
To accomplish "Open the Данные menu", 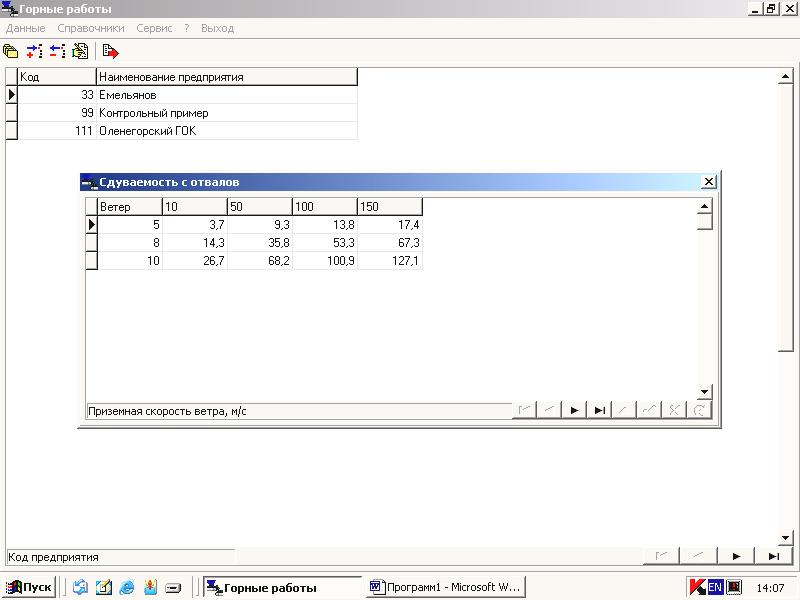I will [x=26, y=28].
